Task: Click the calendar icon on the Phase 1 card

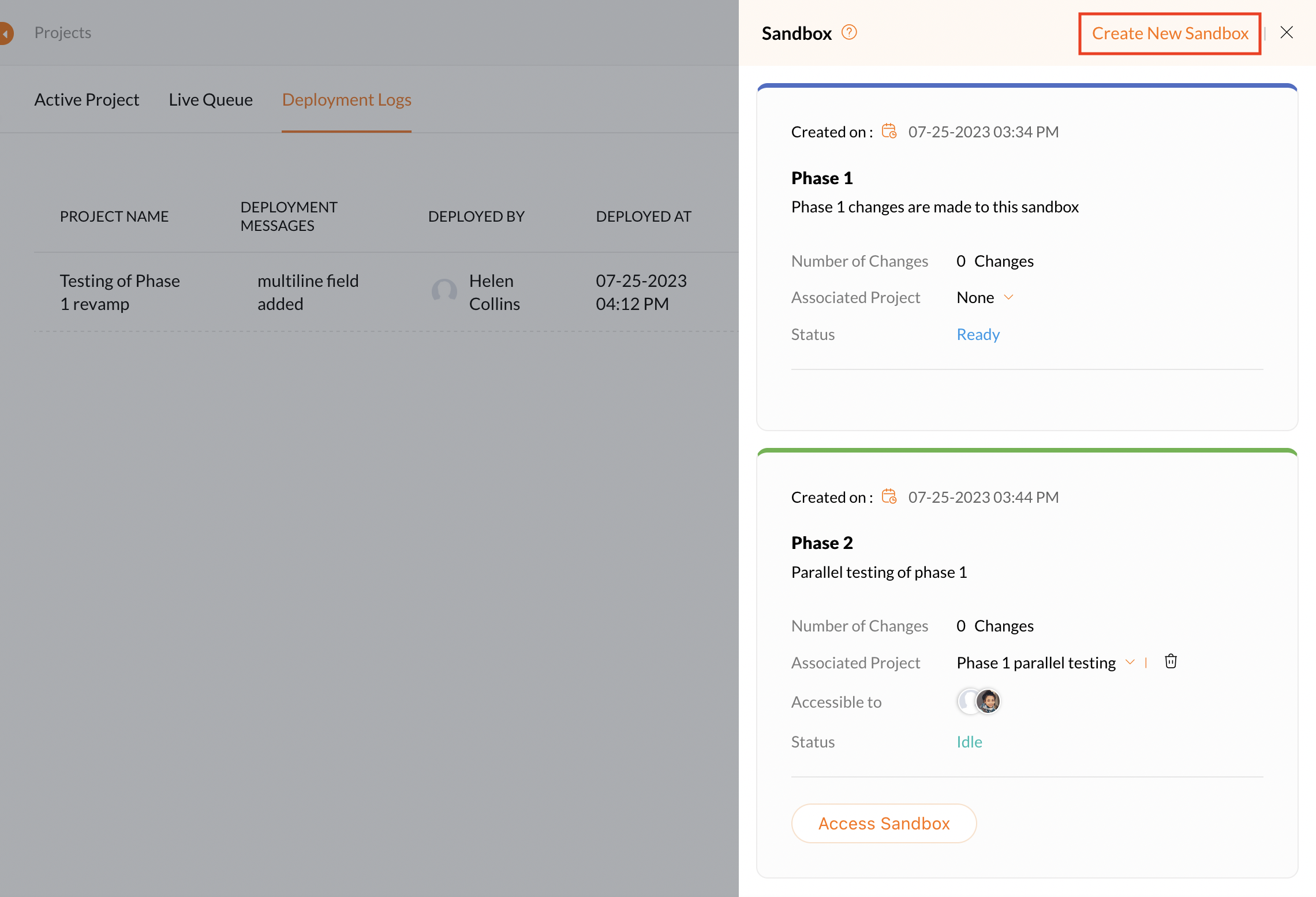Action: [x=889, y=132]
